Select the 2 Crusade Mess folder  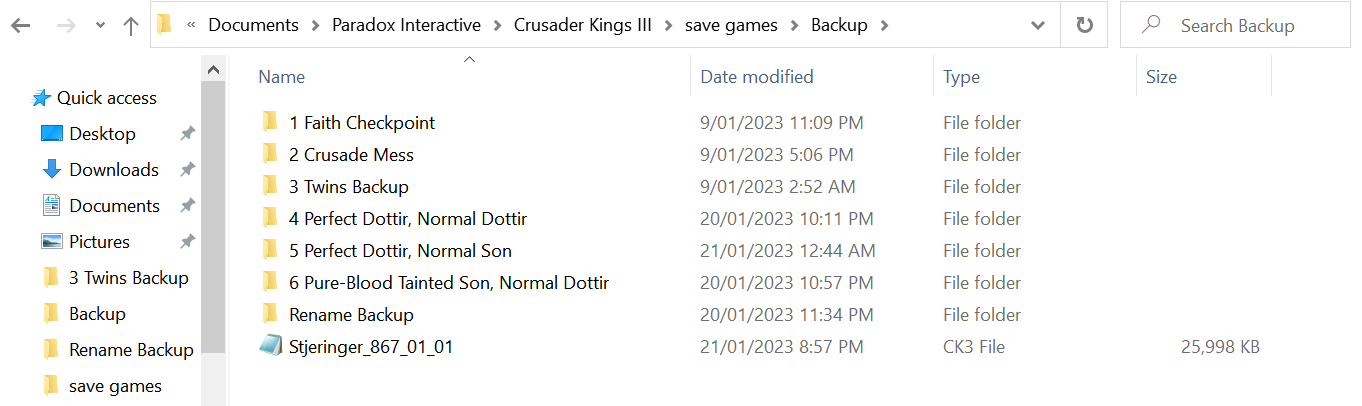(x=351, y=155)
